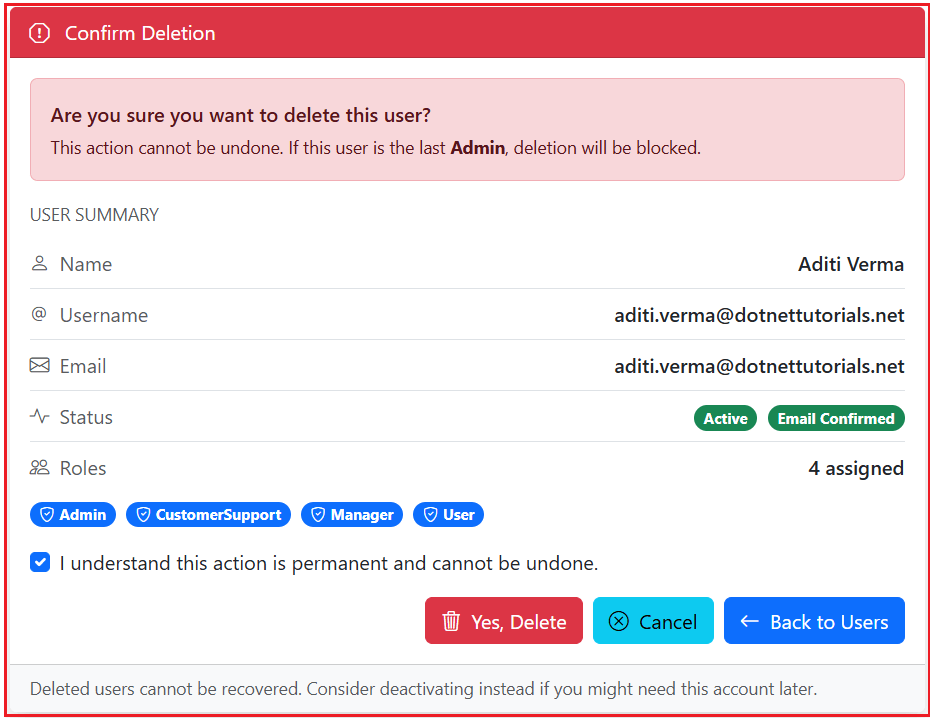The image size is (932, 720).
Task: Click the shield icon inside the Manager badge
Action: coord(318,514)
